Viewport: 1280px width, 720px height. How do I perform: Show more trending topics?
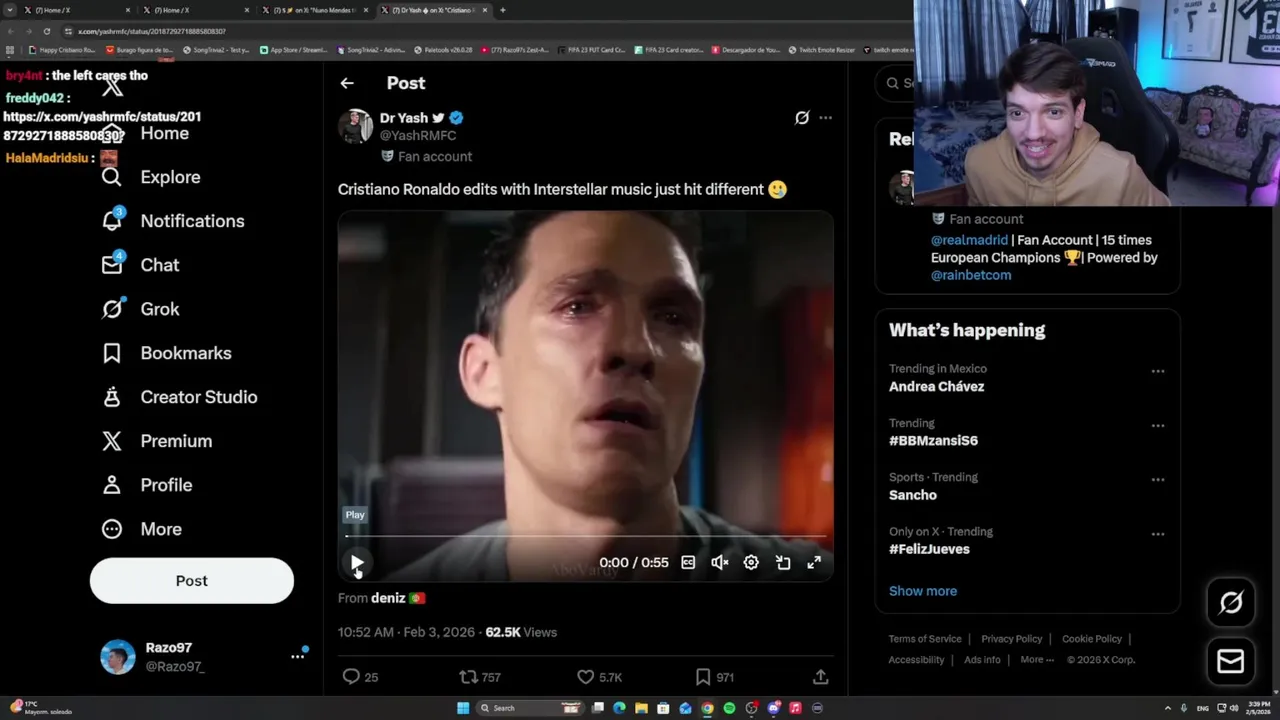click(x=923, y=591)
